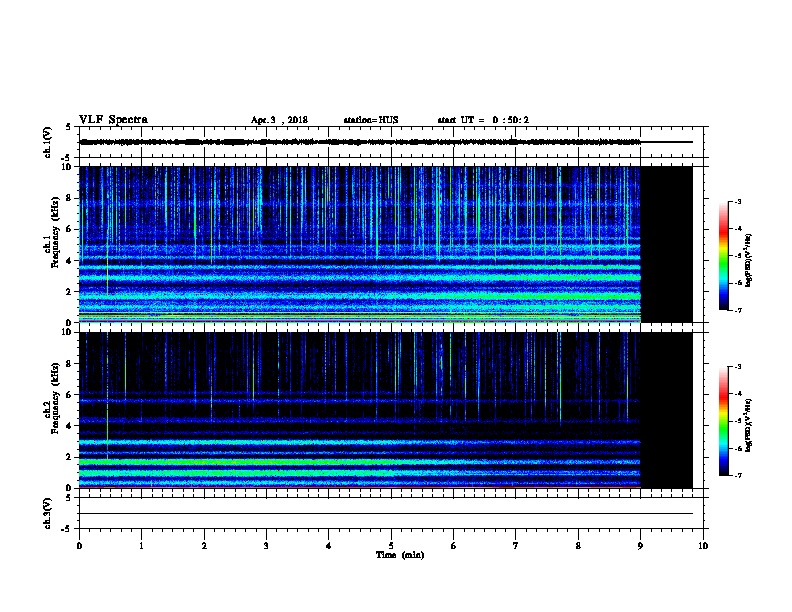Image resolution: width=792 pixels, height=612 pixels.
Task: Click the time tick label "8"
Action: coord(578,546)
